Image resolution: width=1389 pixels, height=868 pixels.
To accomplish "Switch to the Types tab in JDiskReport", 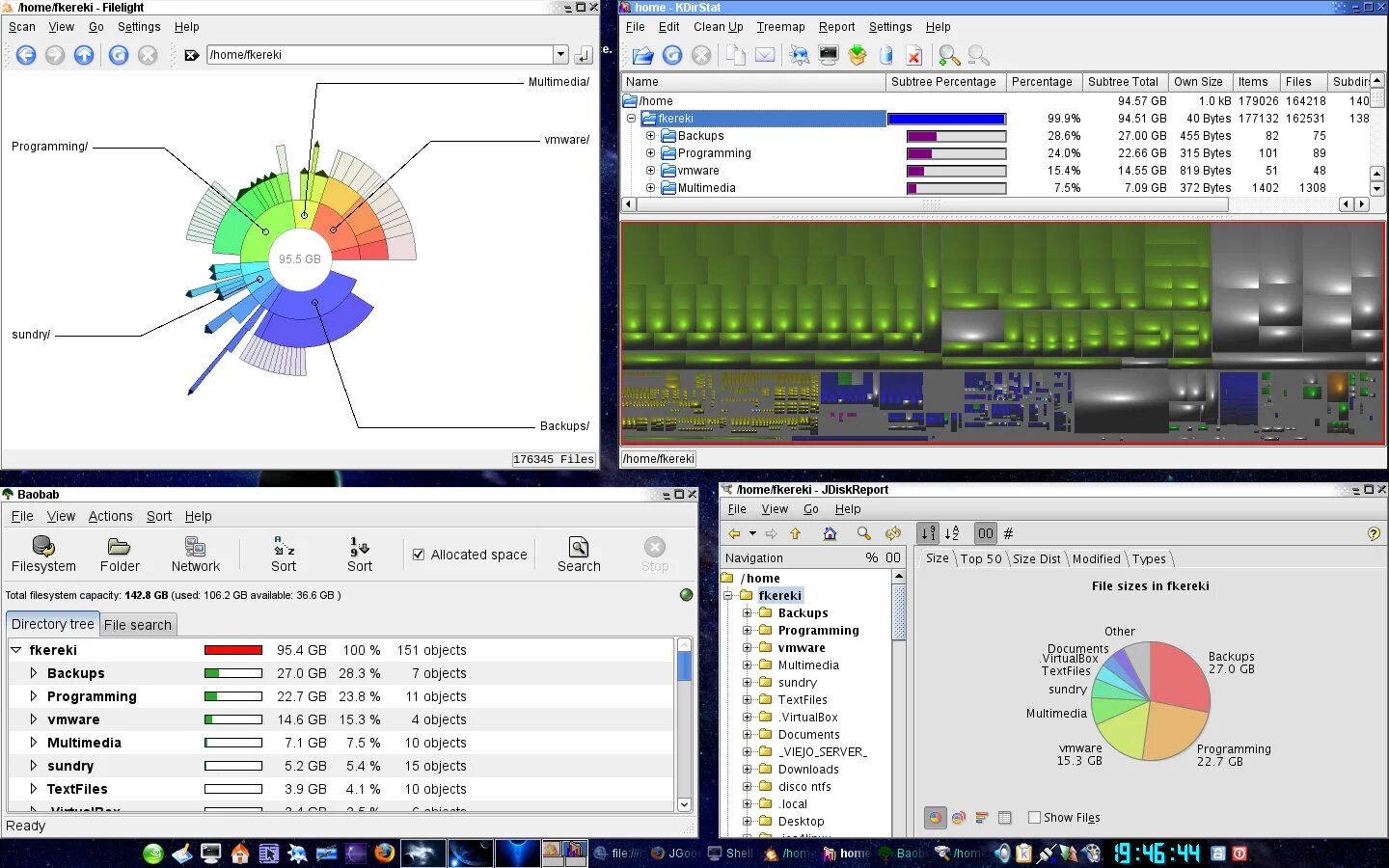I will (x=1149, y=558).
